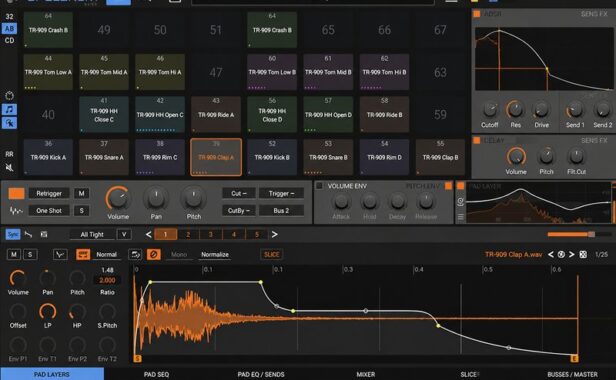Switch to the PAD SEQ tab
This screenshot has height=380, width=616.
click(156, 374)
